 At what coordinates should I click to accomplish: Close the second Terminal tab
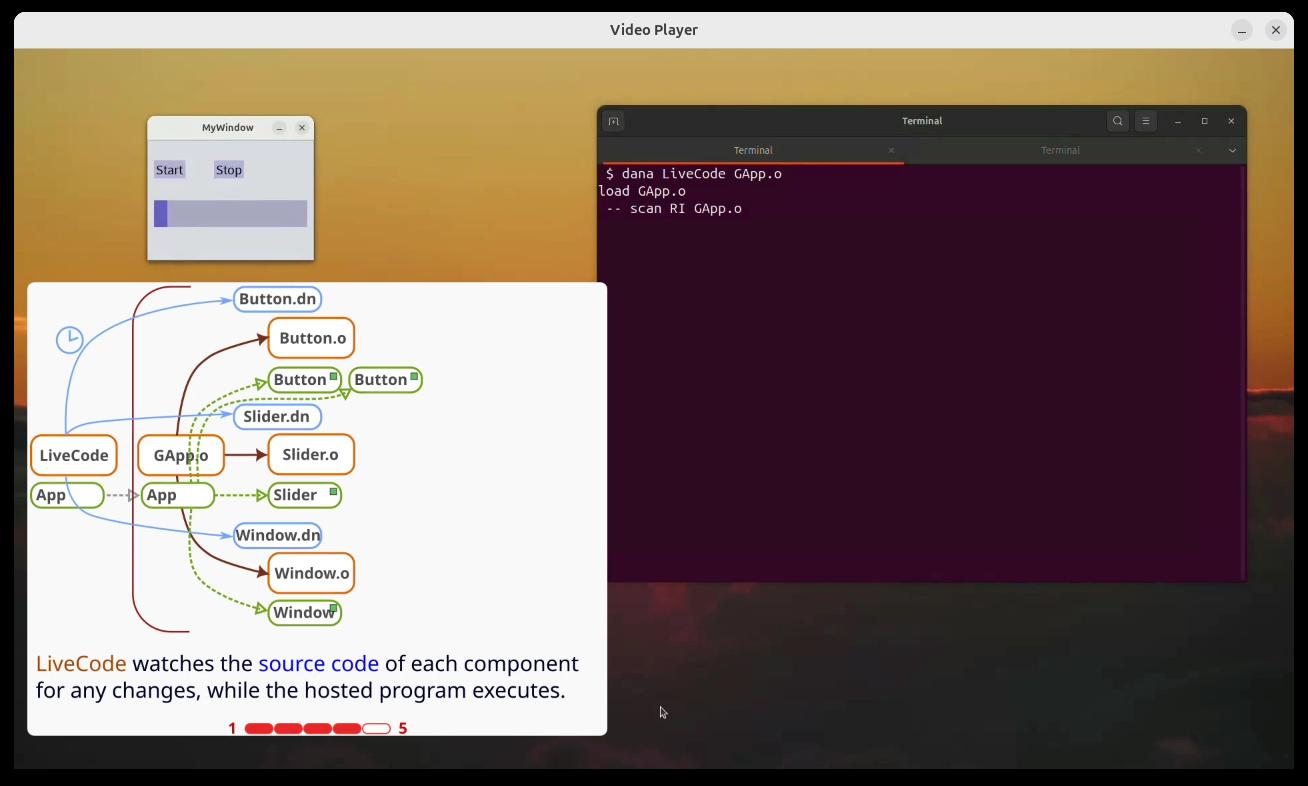[1198, 151]
